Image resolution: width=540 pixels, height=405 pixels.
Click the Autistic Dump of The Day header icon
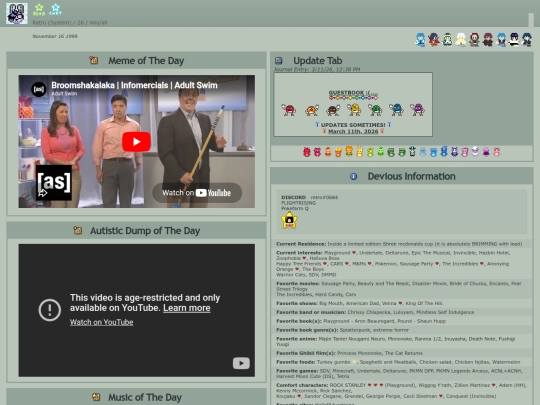pos(78,230)
